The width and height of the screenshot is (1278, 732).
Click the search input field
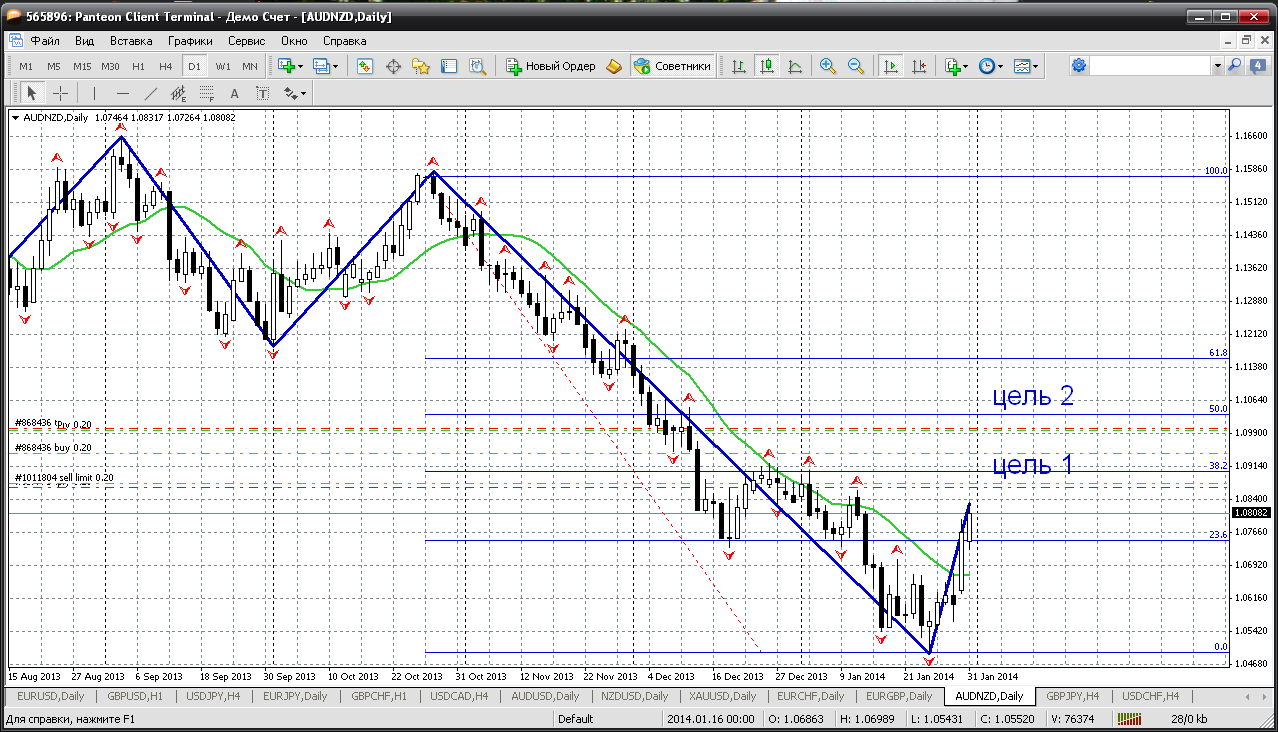tap(1150, 66)
